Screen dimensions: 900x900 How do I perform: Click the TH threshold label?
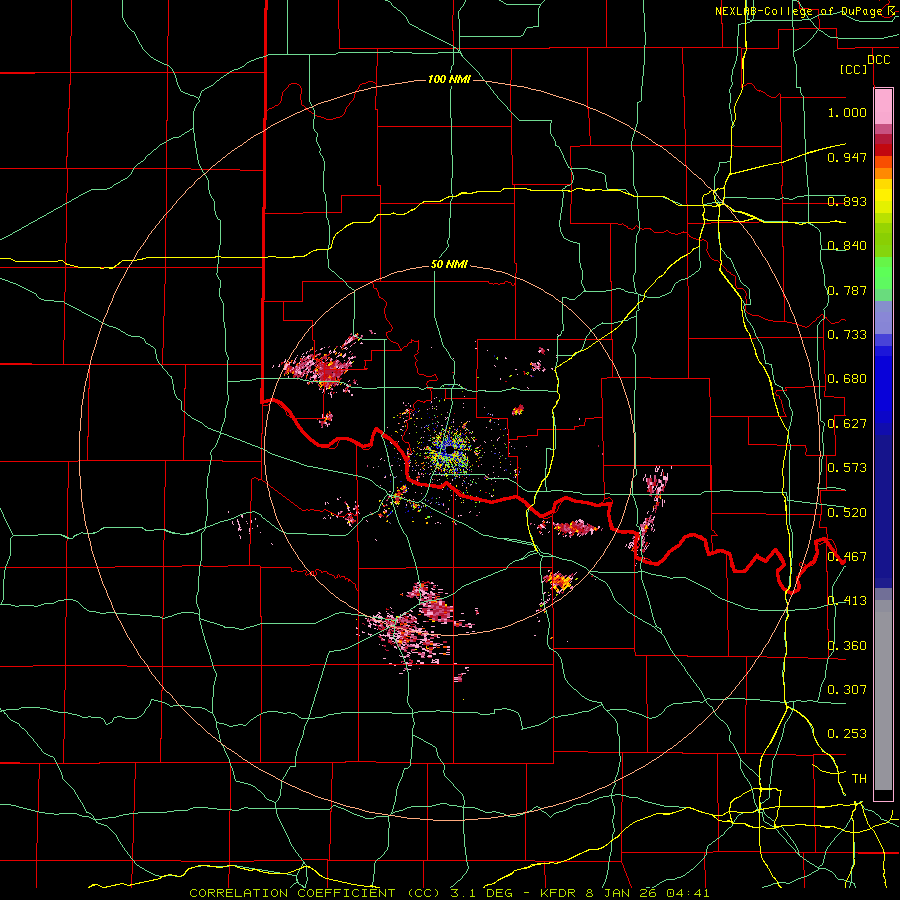tap(859, 779)
